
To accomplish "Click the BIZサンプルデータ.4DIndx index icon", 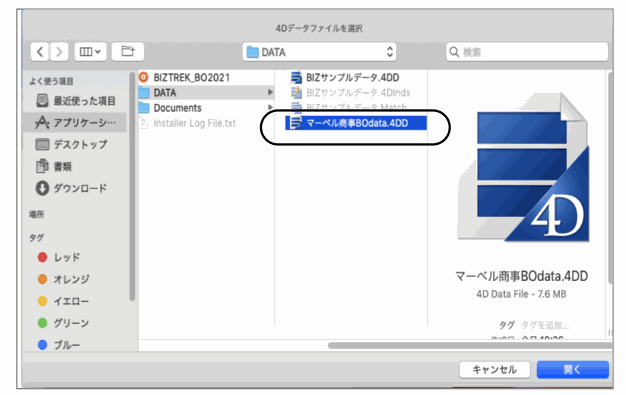I will (x=296, y=93).
